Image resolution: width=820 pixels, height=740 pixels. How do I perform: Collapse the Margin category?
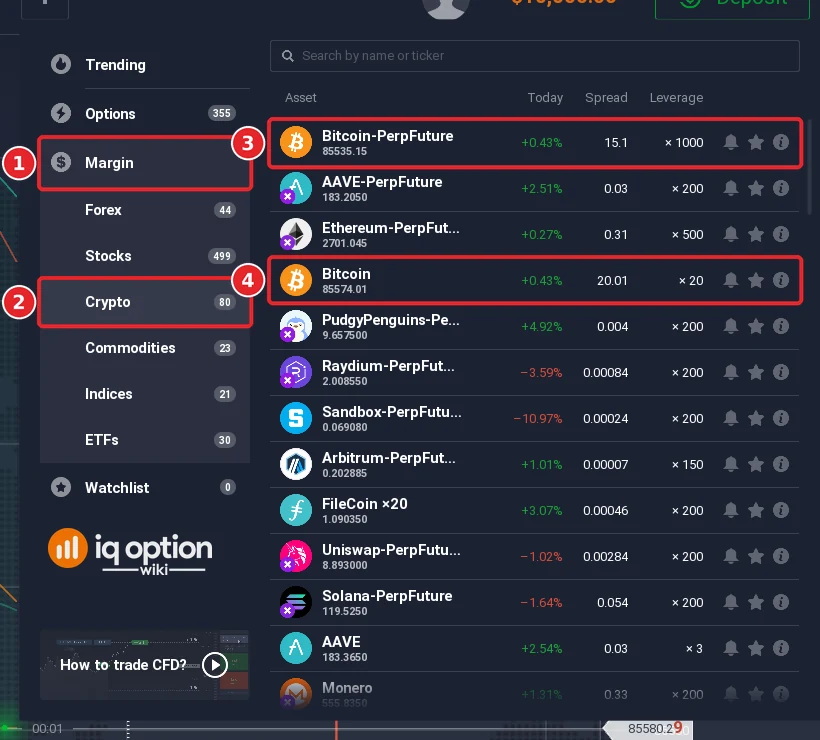click(x=145, y=163)
